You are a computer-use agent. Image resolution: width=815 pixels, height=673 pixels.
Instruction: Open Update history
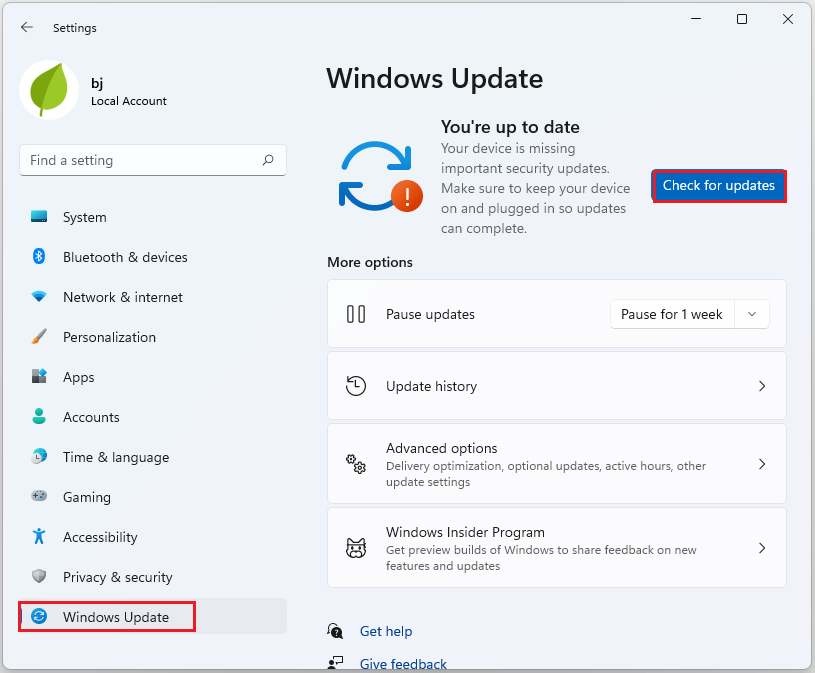pyautogui.click(x=557, y=386)
